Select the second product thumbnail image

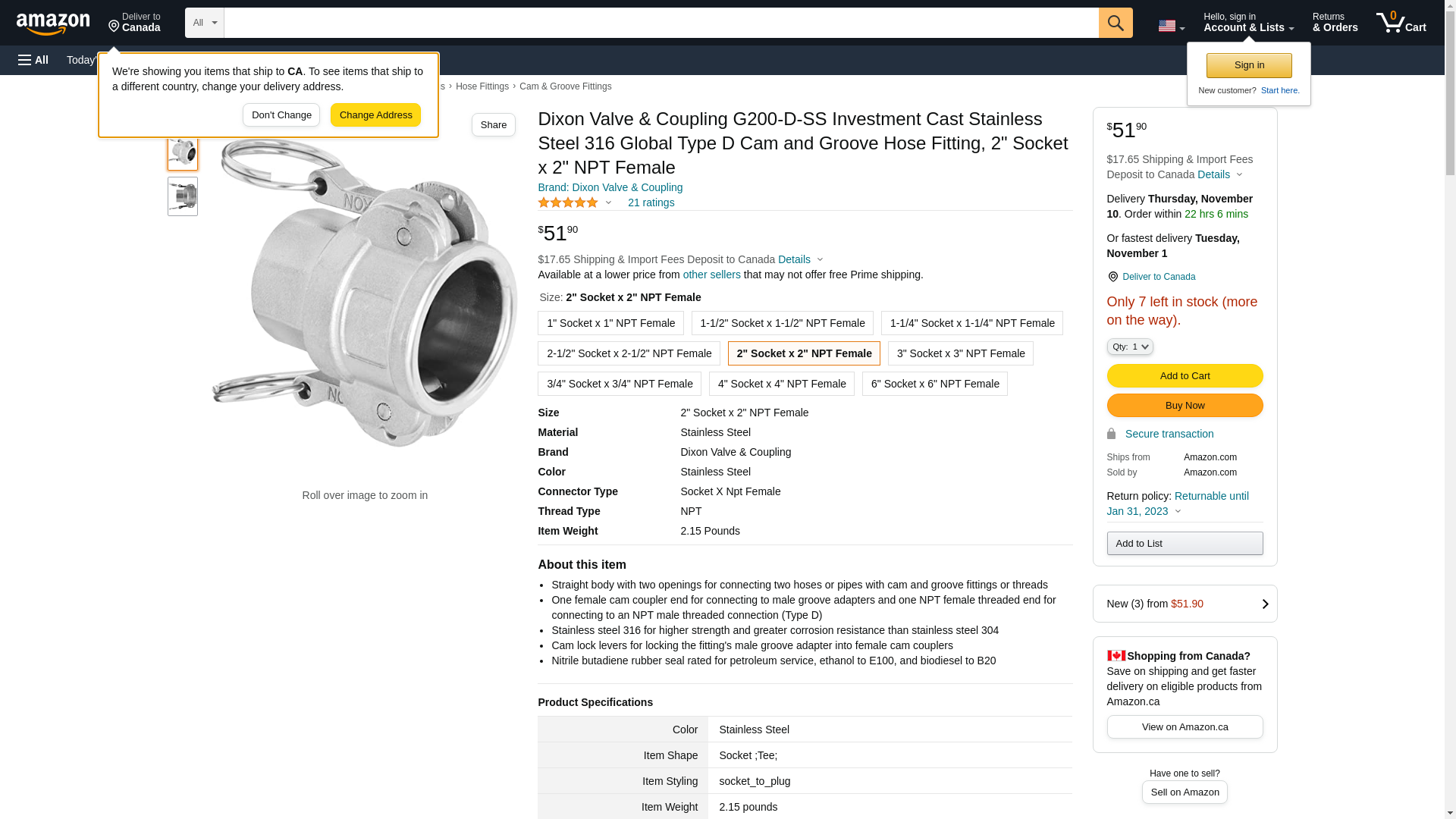point(183,196)
